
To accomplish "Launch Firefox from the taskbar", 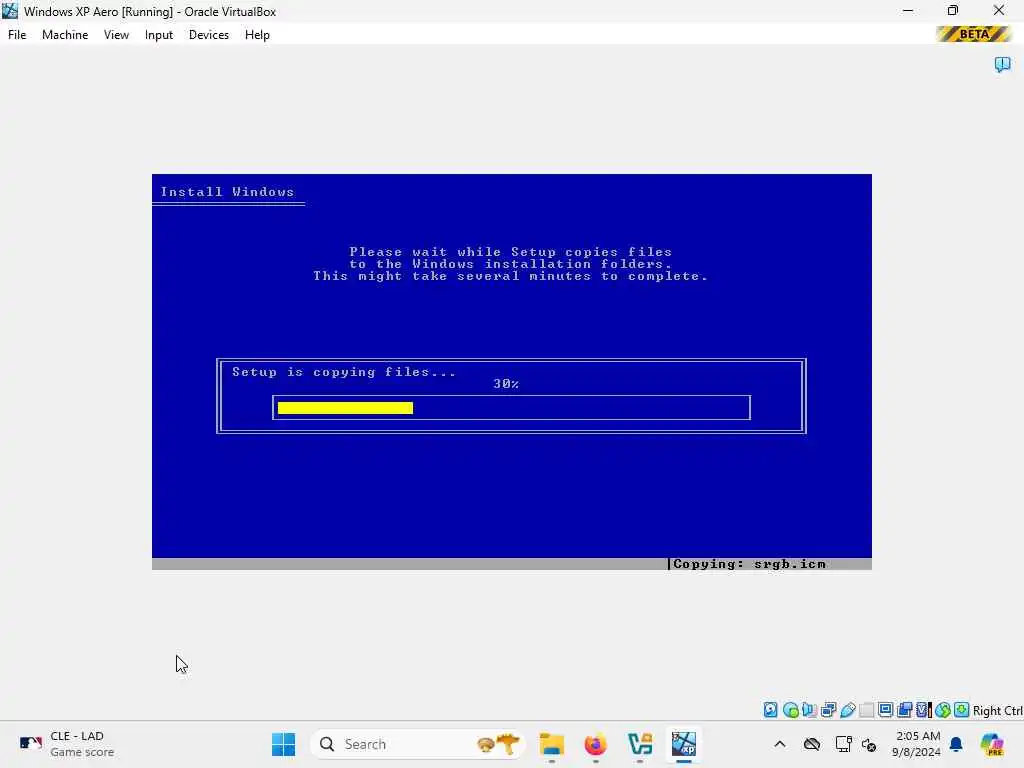I will tap(596, 744).
